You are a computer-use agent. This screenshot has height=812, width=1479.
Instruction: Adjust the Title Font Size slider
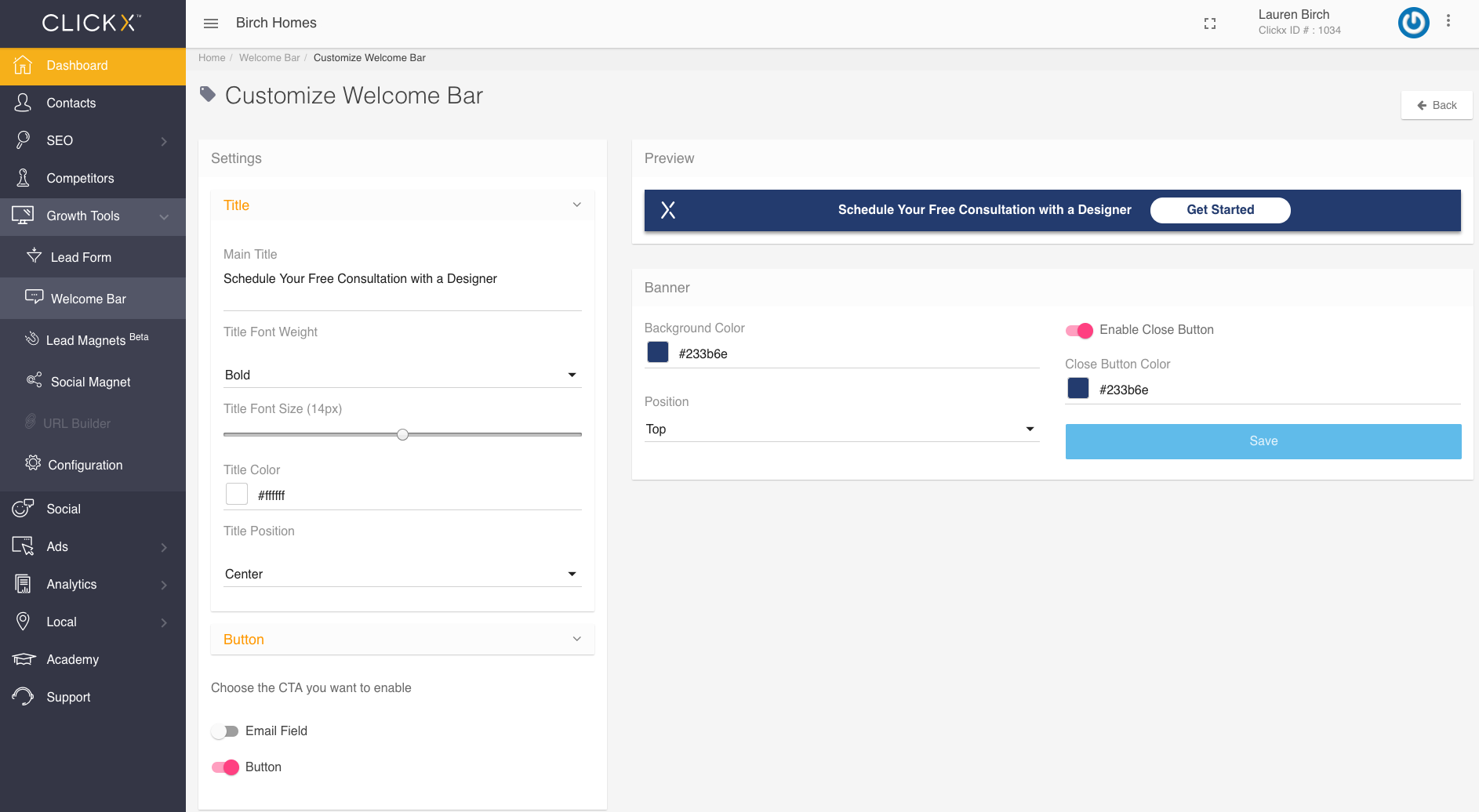click(x=402, y=434)
